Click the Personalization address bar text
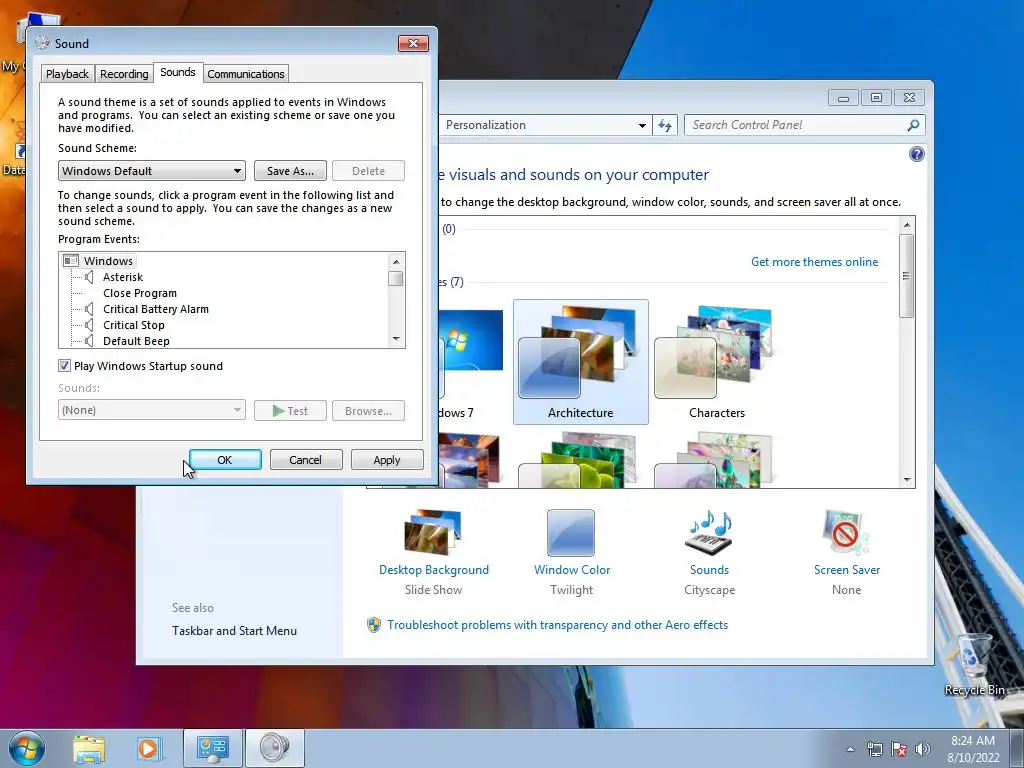This screenshot has height=768, width=1024. pos(486,125)
